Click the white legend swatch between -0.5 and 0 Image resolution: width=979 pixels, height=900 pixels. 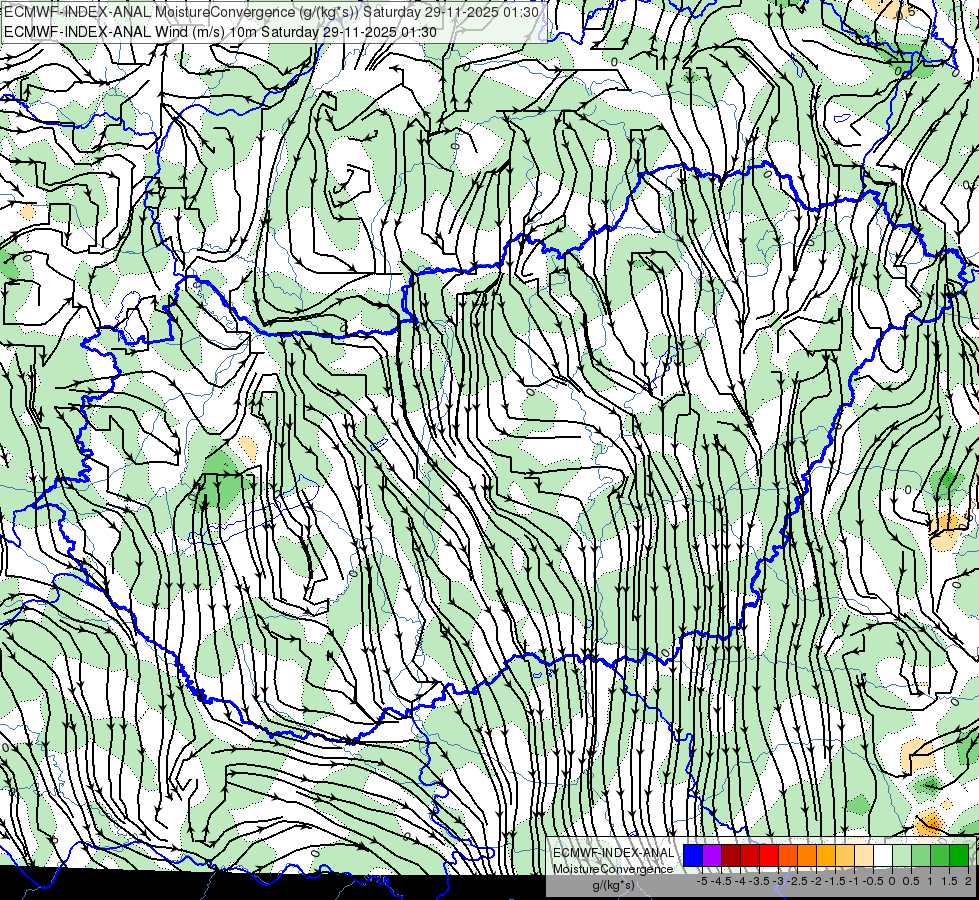pyautogui.click(x=883, y=855)
